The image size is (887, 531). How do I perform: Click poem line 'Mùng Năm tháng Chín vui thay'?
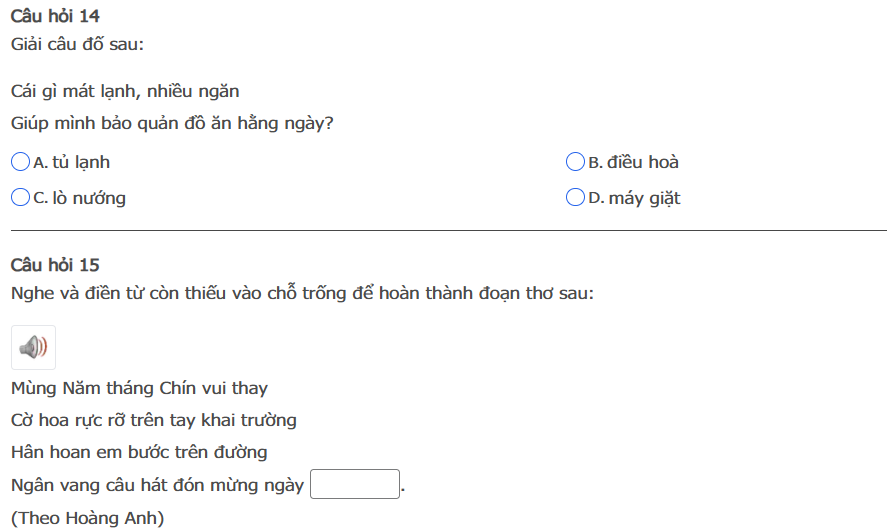pos(139,388)
